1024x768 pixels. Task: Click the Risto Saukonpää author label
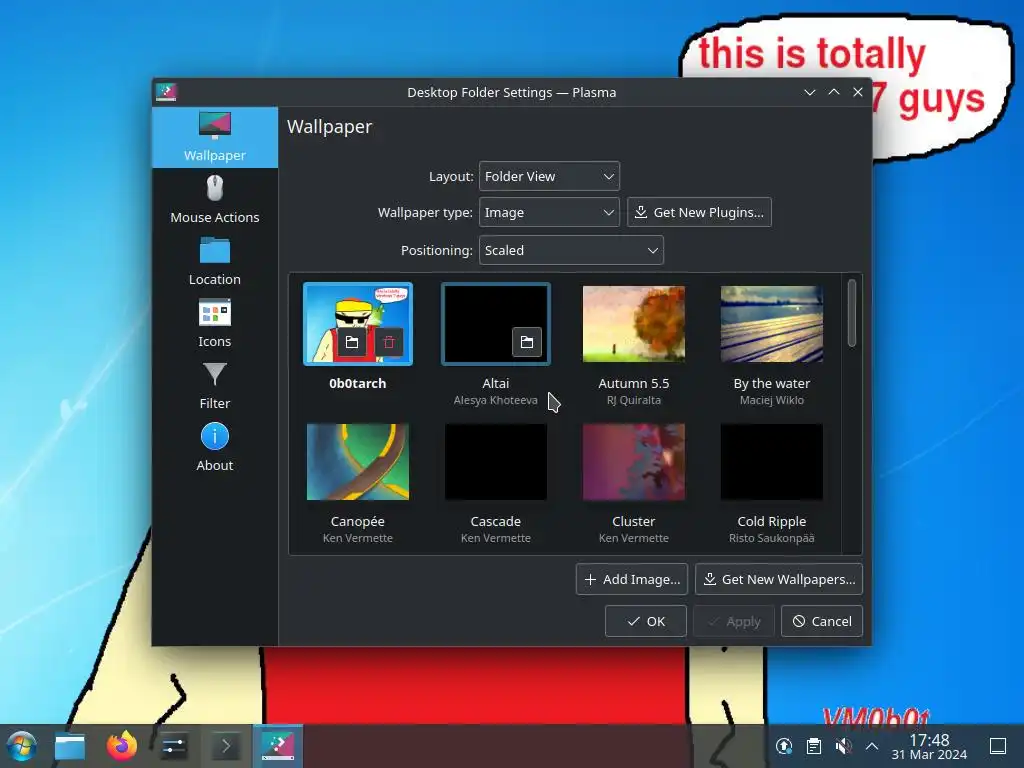click(x=771, y=538)
